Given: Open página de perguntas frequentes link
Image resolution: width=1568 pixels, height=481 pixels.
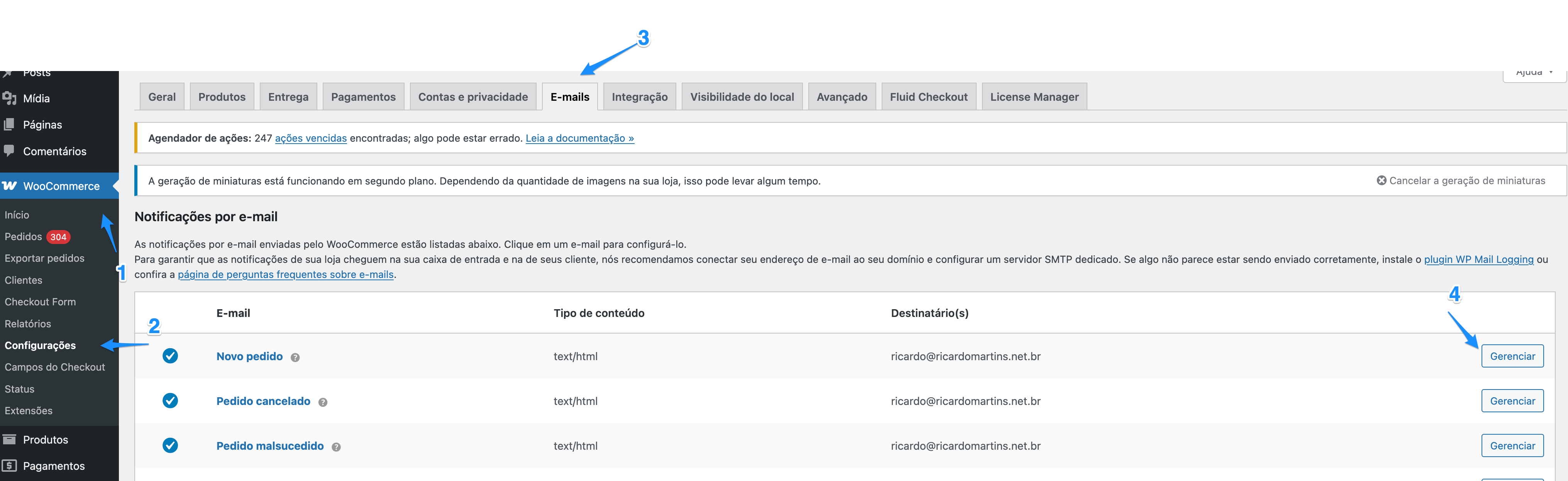Looking at the screenshot, I should click(x=286, y=274).
